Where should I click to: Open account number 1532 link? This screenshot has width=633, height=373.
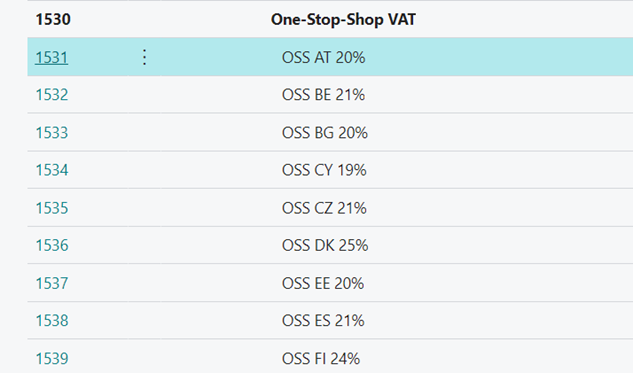click(52, 95)
